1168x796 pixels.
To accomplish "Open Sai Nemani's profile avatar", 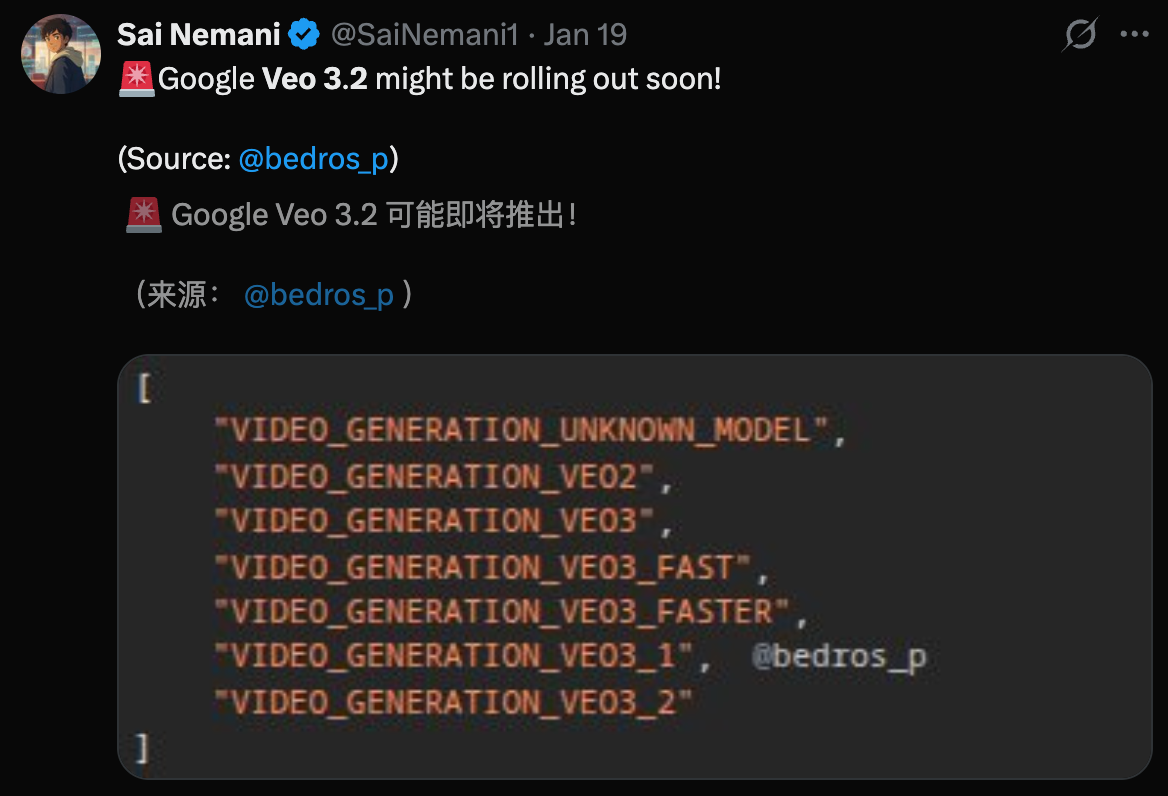I will (60, 54).
